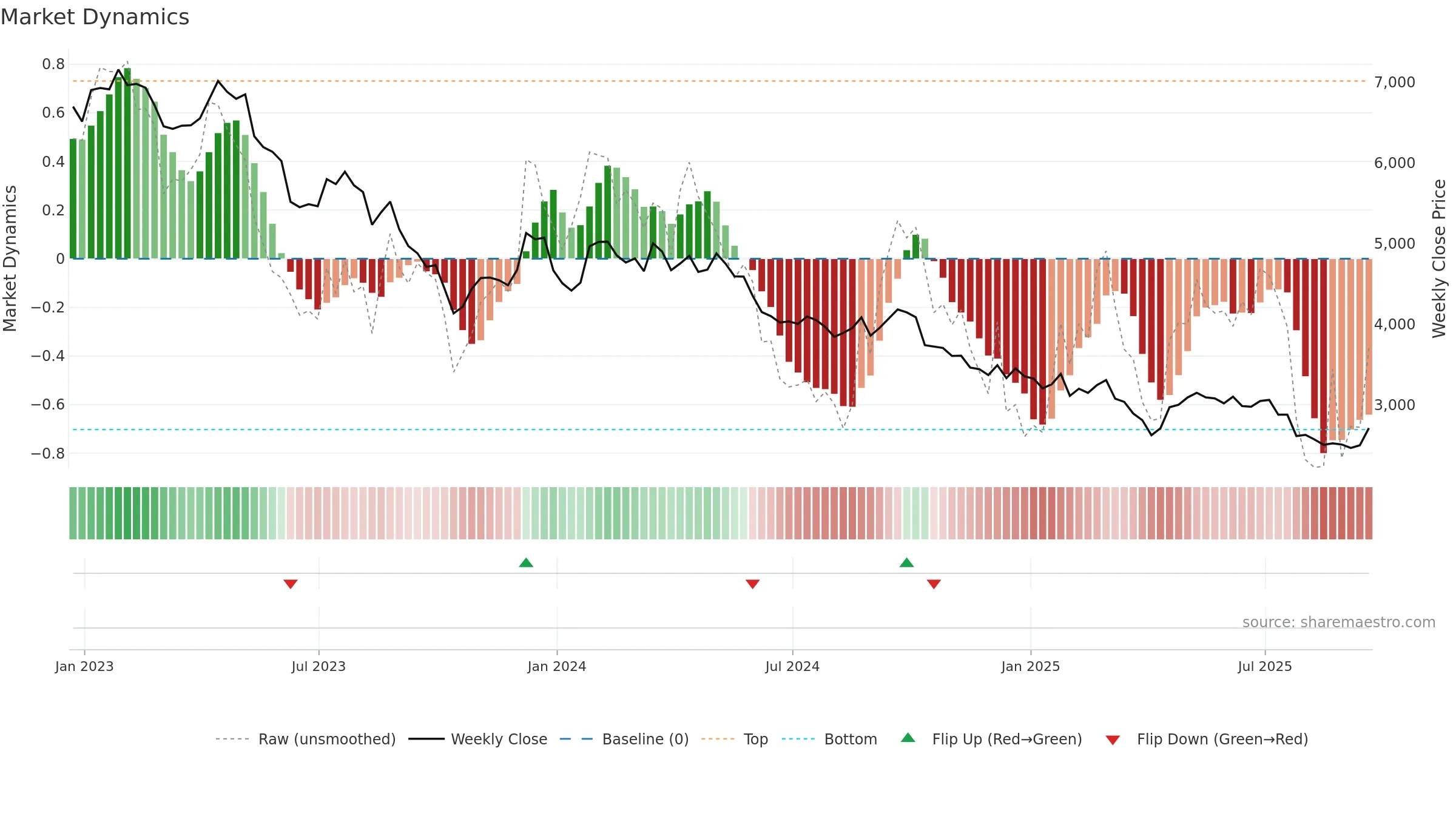1456x819 pixels.
Task: Click the 6,000 right-axis price label
Action: pyautogui.click(x=1395, y=163)
